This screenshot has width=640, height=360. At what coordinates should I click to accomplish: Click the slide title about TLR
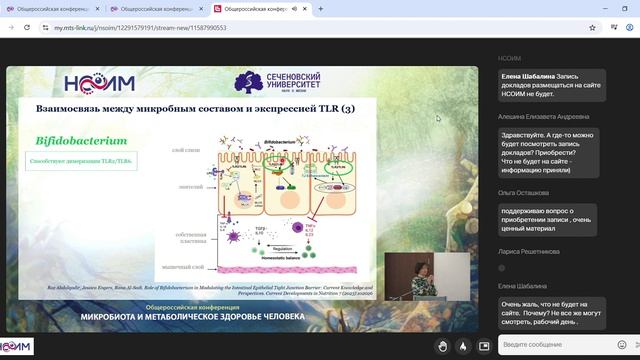pyautogui.click(x=196, y=109)
